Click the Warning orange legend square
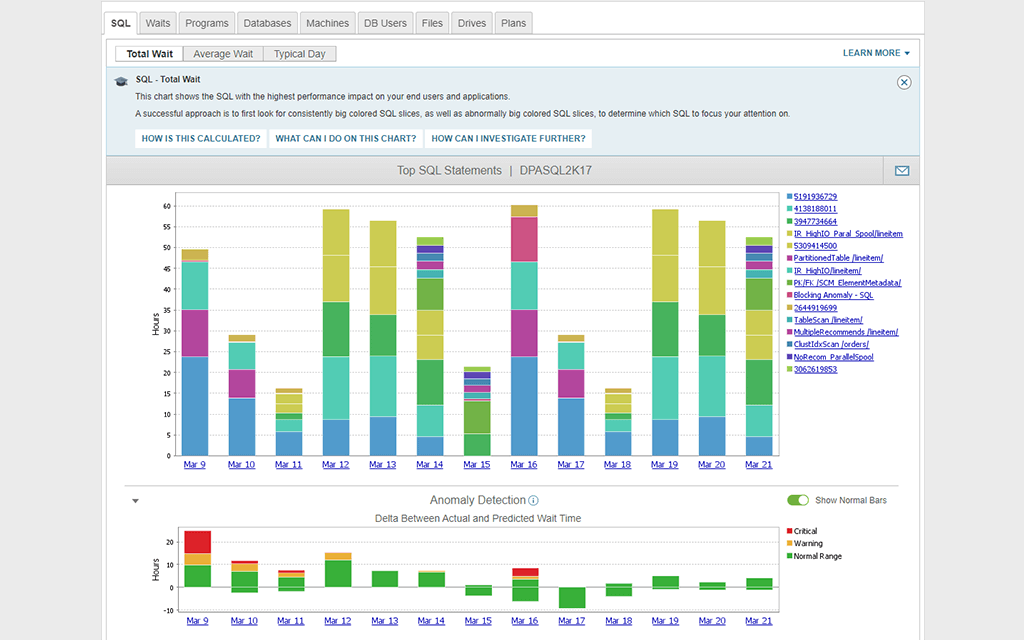This screenshot has width=1024, height=640. click(789, 544)
